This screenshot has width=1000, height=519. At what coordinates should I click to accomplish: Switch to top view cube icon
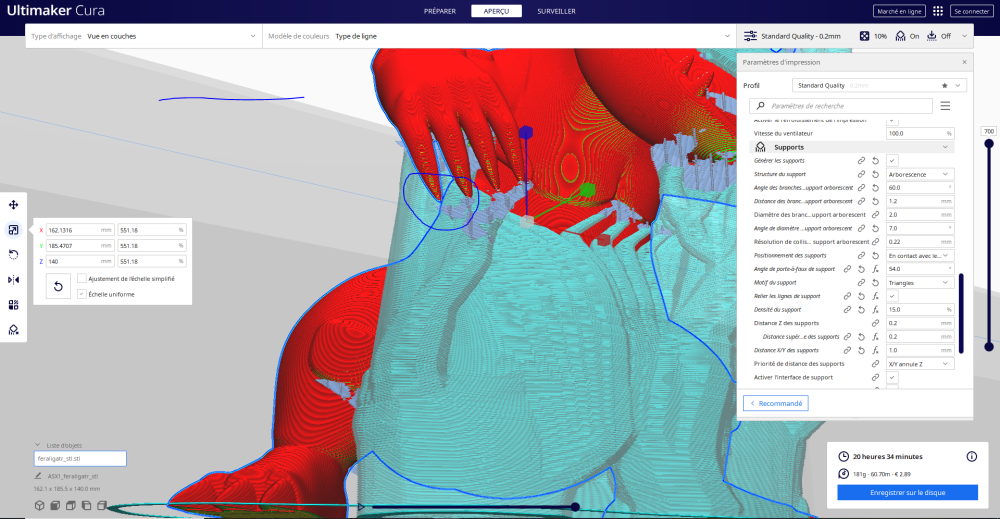(x=70, y=506)
